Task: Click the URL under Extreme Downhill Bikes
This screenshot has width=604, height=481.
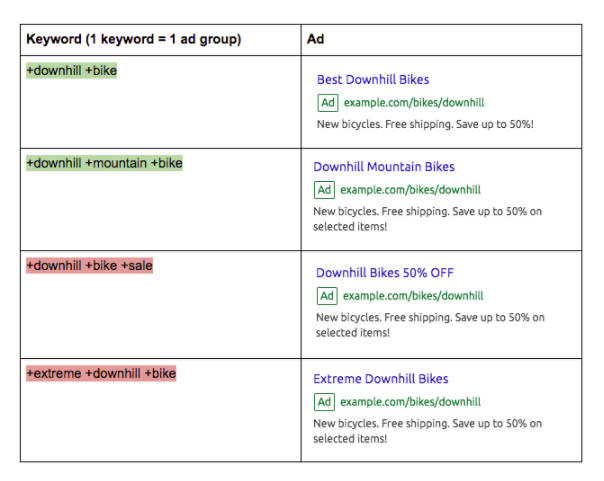Action: pos(410,401)
